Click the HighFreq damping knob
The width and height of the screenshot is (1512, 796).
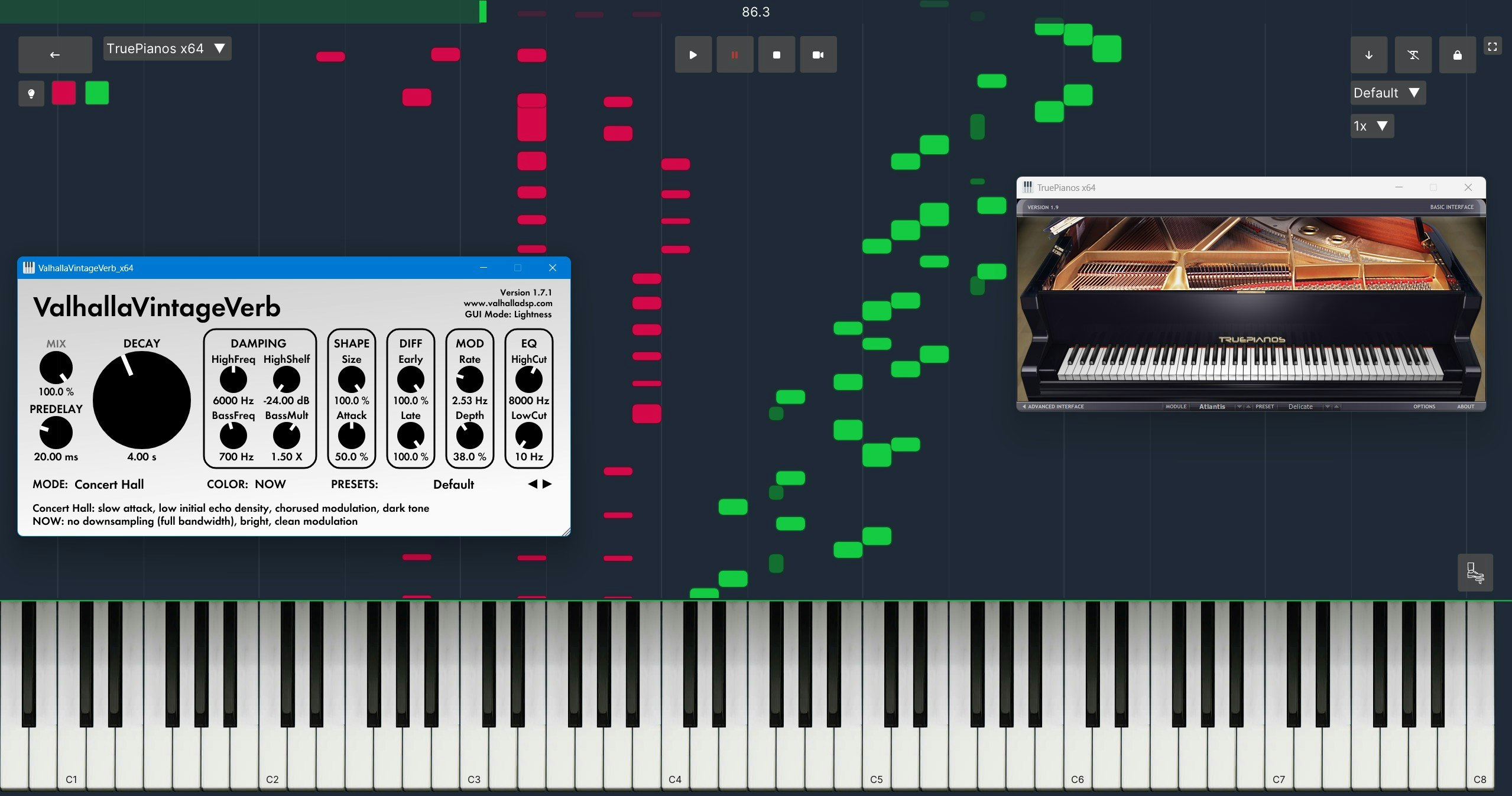click(233, 379)
